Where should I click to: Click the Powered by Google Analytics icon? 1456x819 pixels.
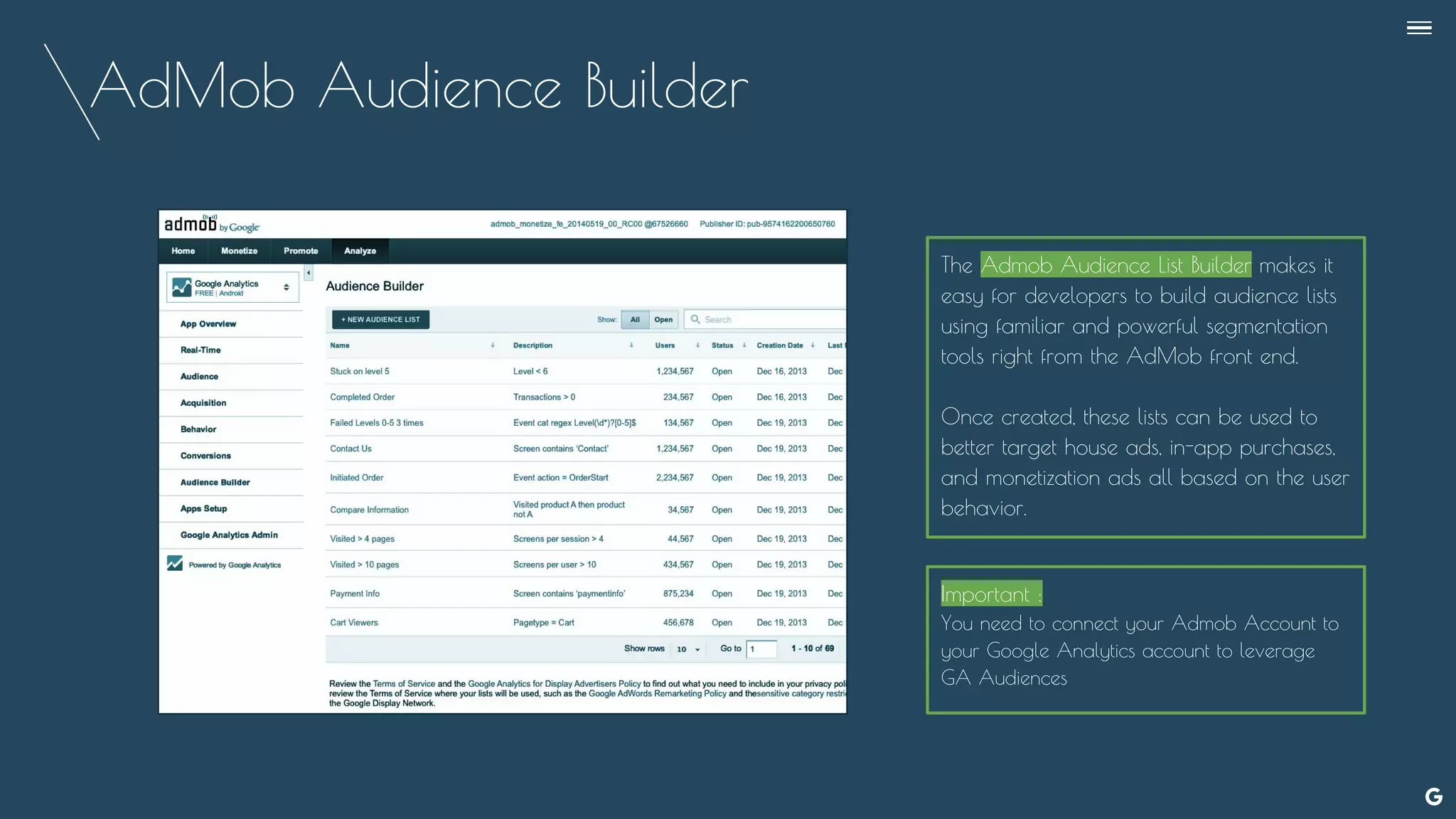pyautogui.click(x=175, y=563)
